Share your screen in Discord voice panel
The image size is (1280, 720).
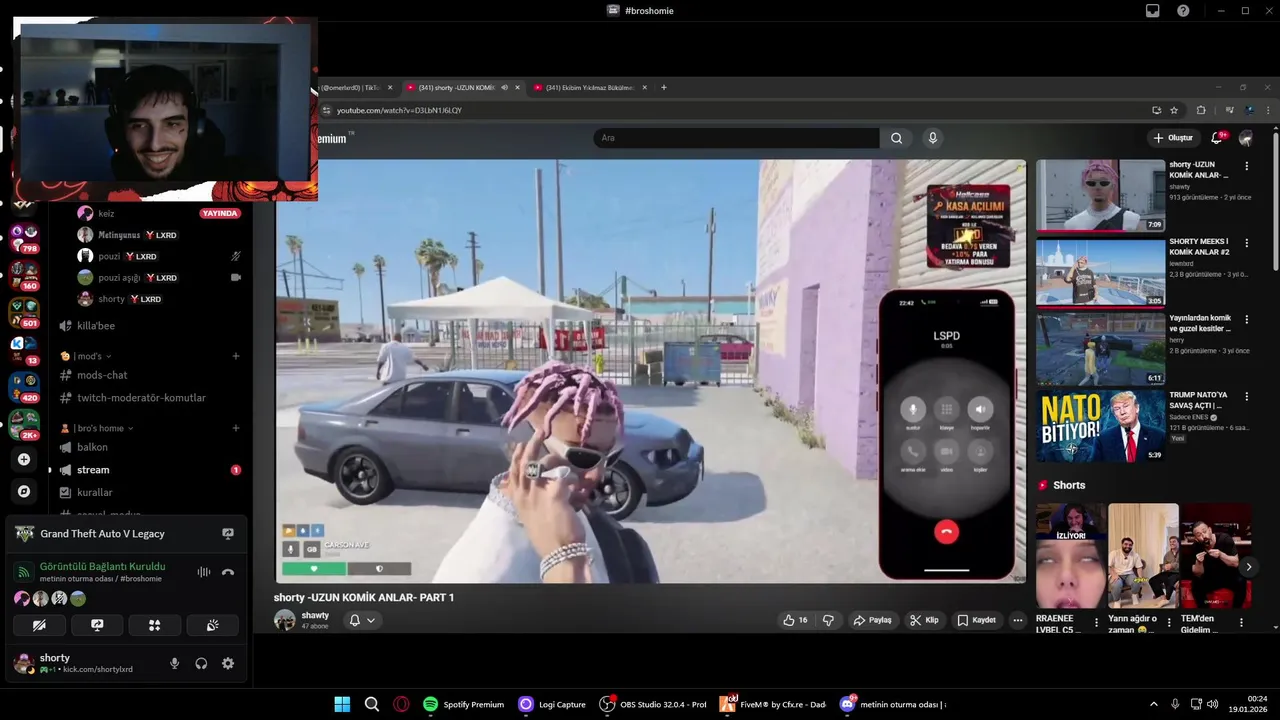tap(97, 625)
